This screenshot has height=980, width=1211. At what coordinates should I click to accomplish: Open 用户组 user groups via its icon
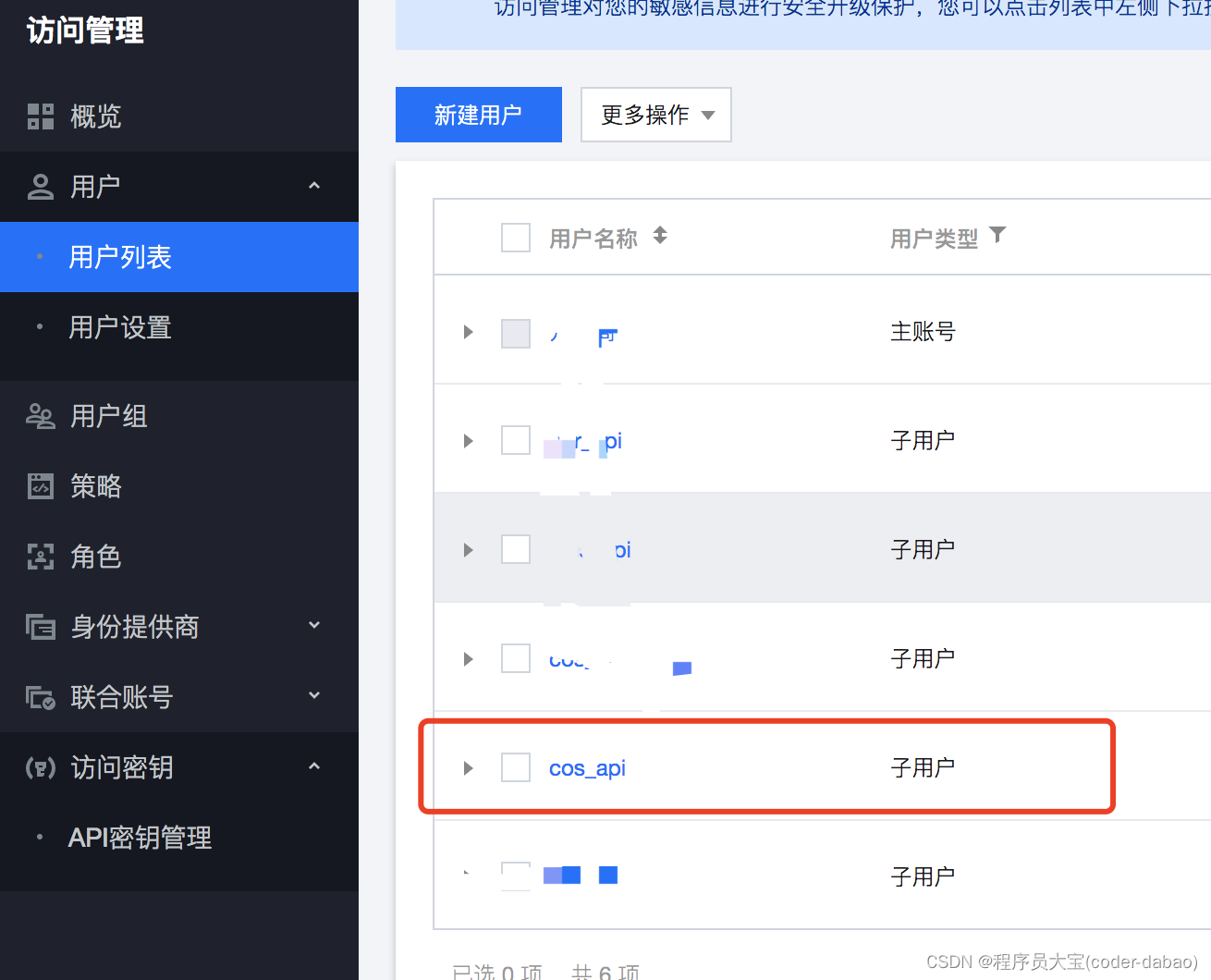tap(41, 416)
